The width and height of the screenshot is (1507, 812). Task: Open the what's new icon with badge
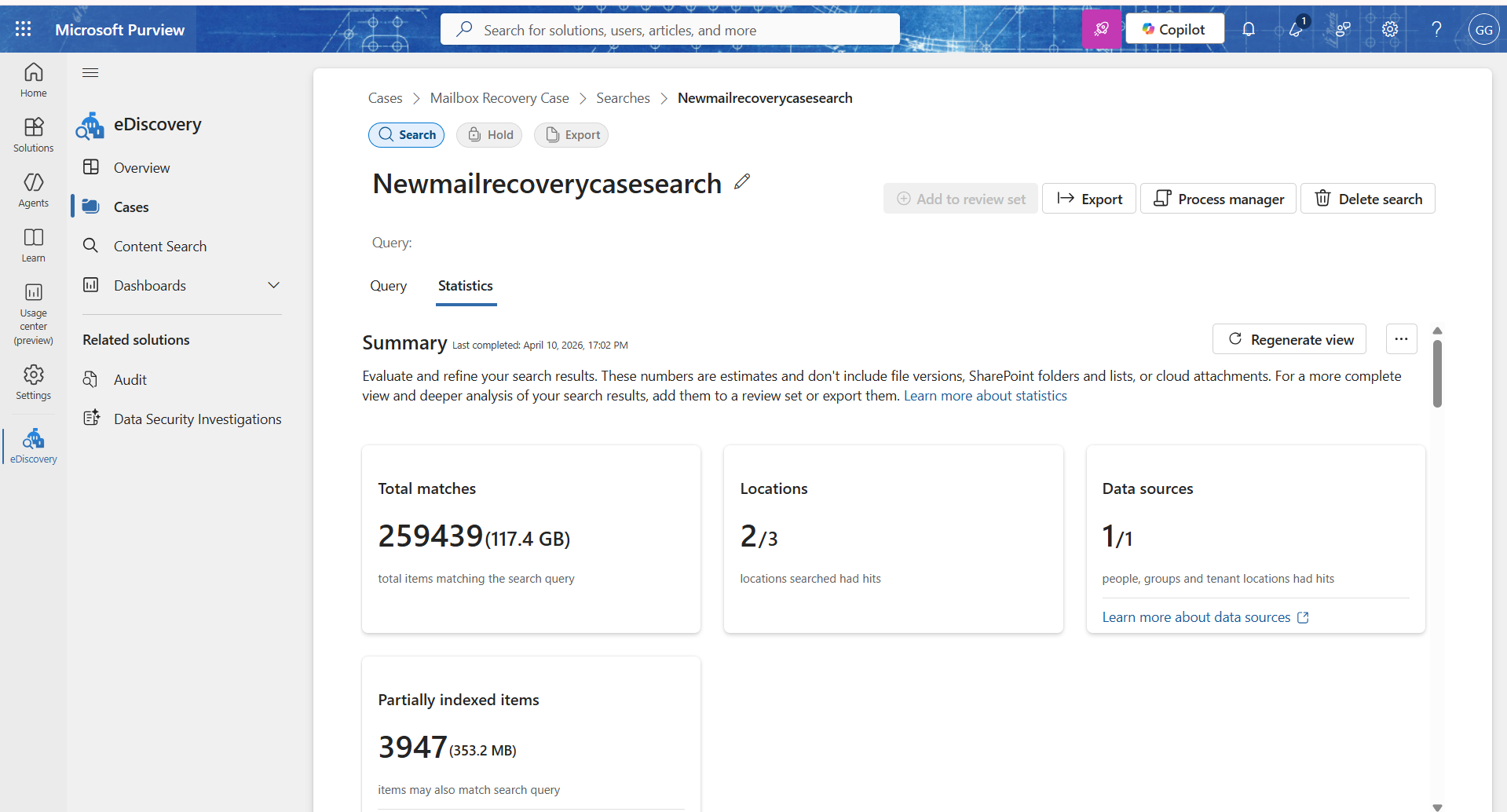coord(1297,29)
